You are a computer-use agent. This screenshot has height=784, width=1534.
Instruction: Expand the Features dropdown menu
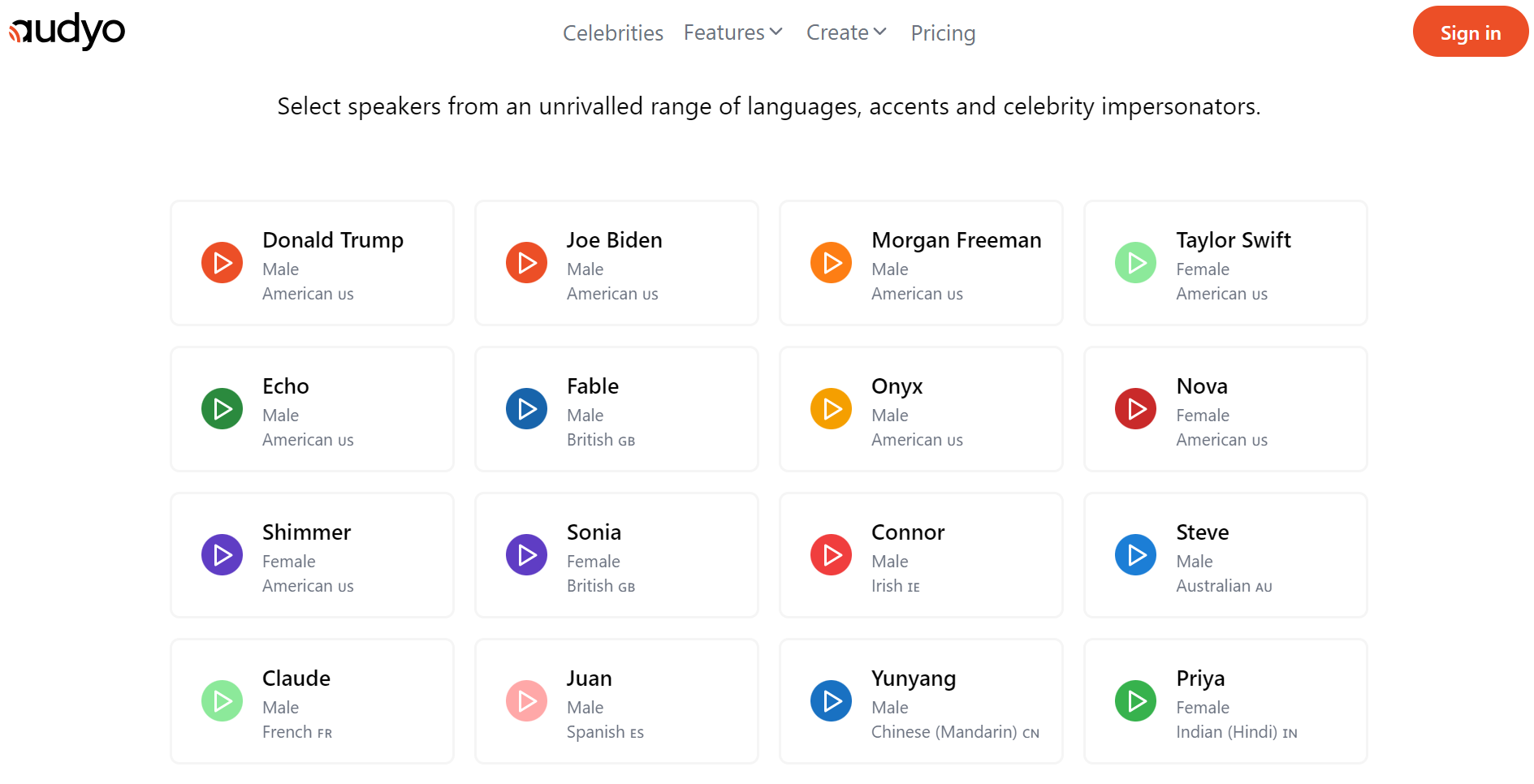coord(732,32)
